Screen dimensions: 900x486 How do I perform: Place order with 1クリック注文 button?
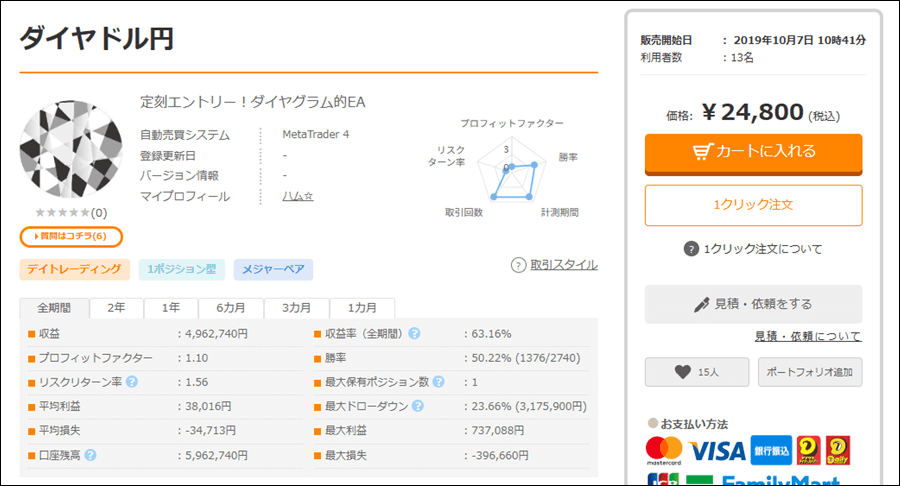point(753,205)
